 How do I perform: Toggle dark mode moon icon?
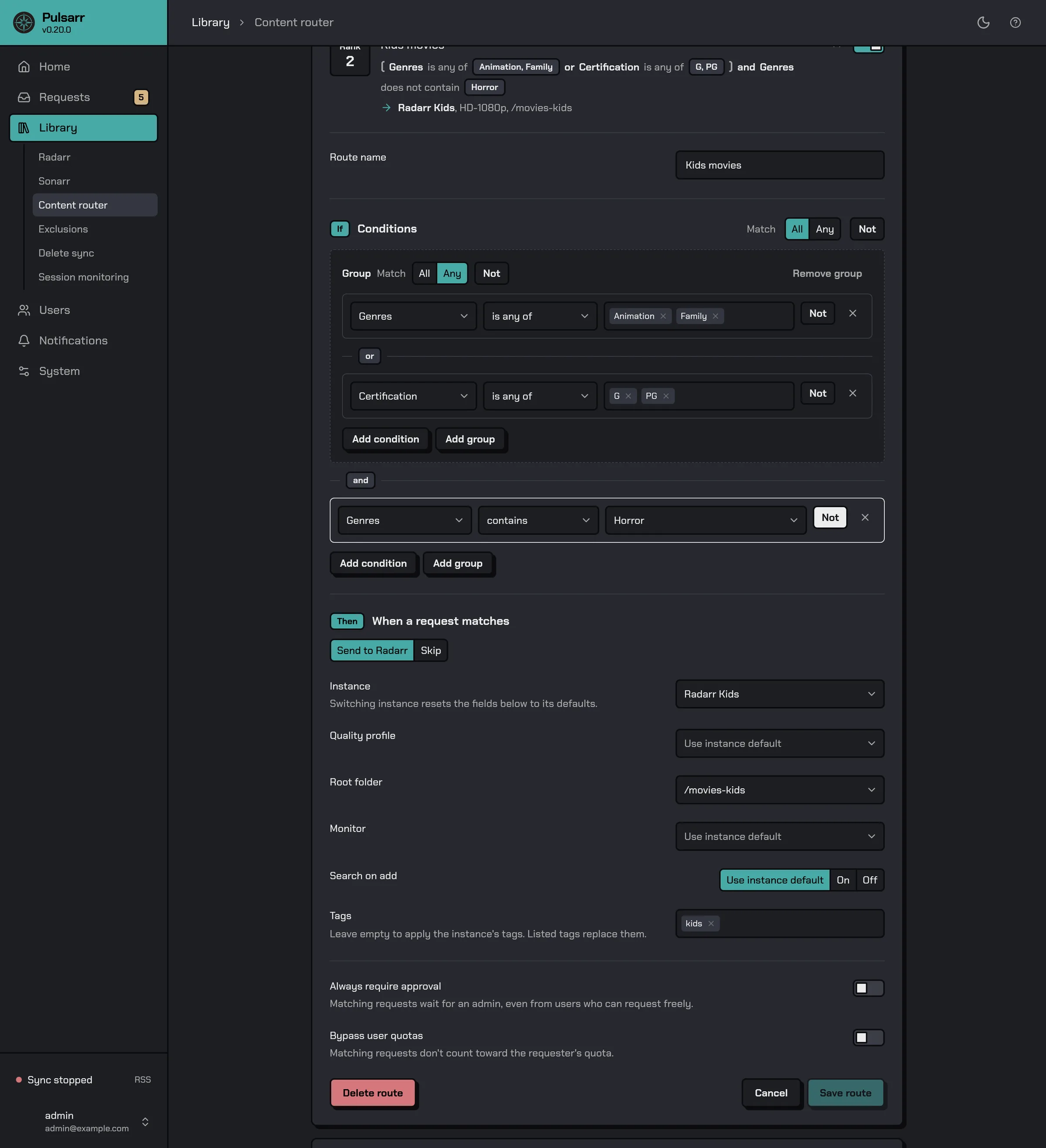(x=983, y=22)
